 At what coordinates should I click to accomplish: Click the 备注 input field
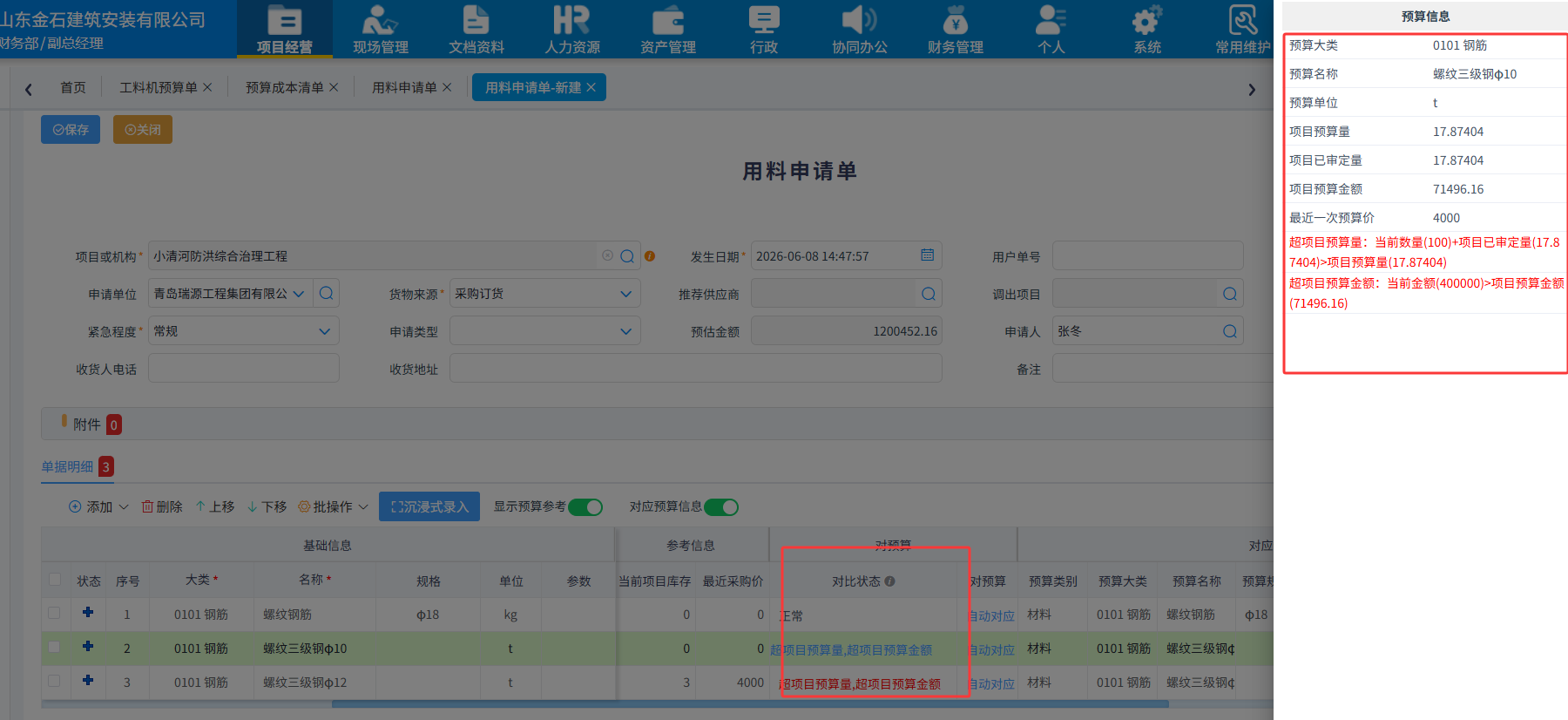(1163, 368)
